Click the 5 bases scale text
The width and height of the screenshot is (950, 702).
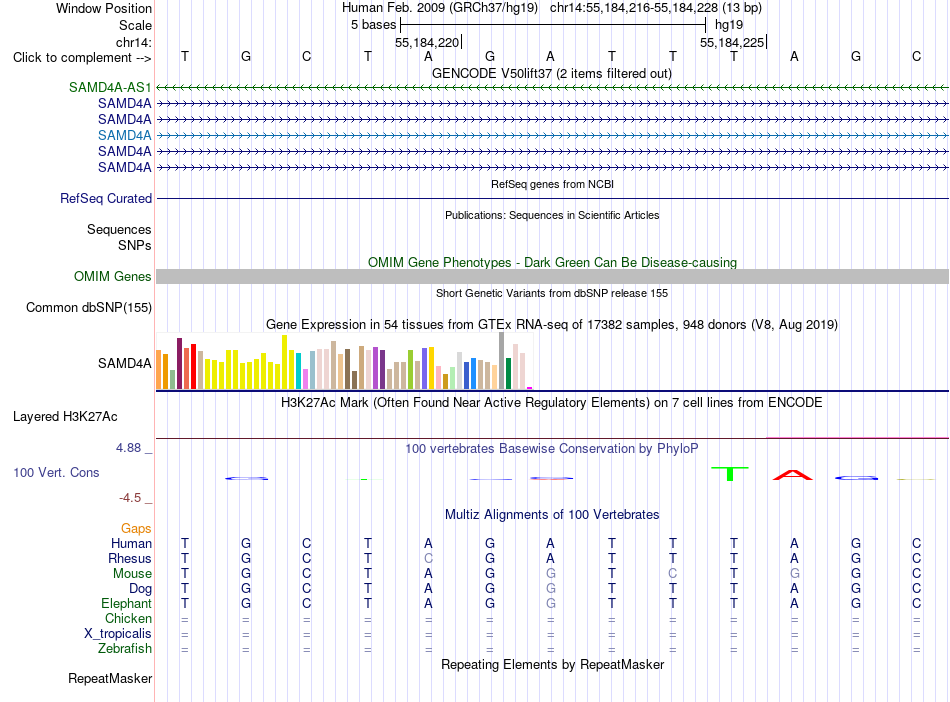click(x=373, y=25)
